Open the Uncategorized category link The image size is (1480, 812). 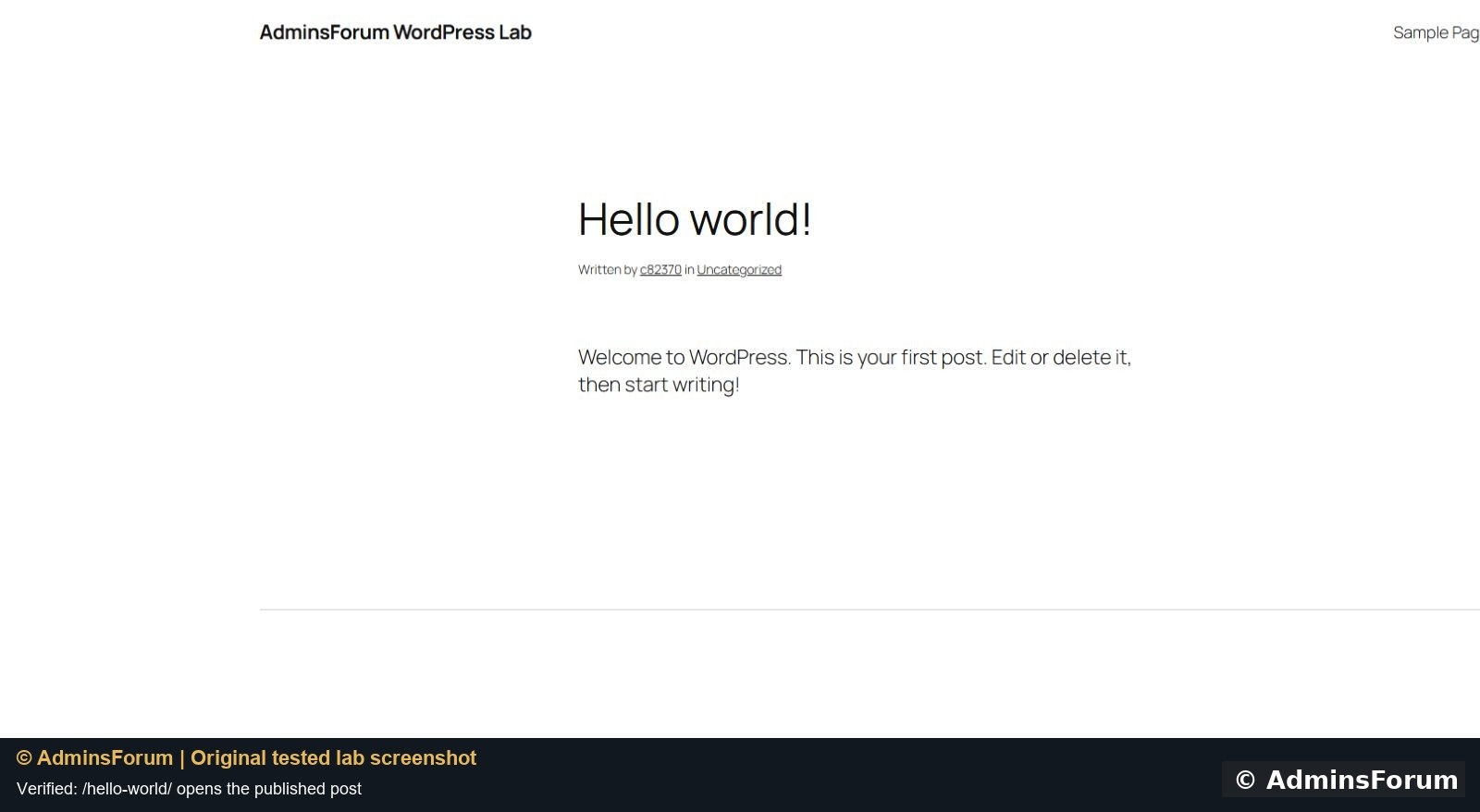click(x=739, y=269)
